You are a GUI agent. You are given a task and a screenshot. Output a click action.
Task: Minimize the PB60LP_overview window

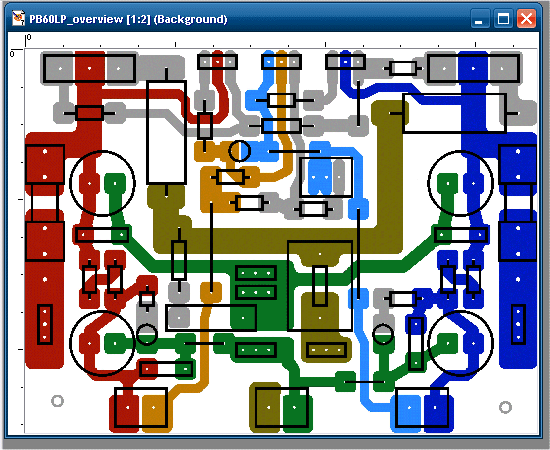pos(479,18)
